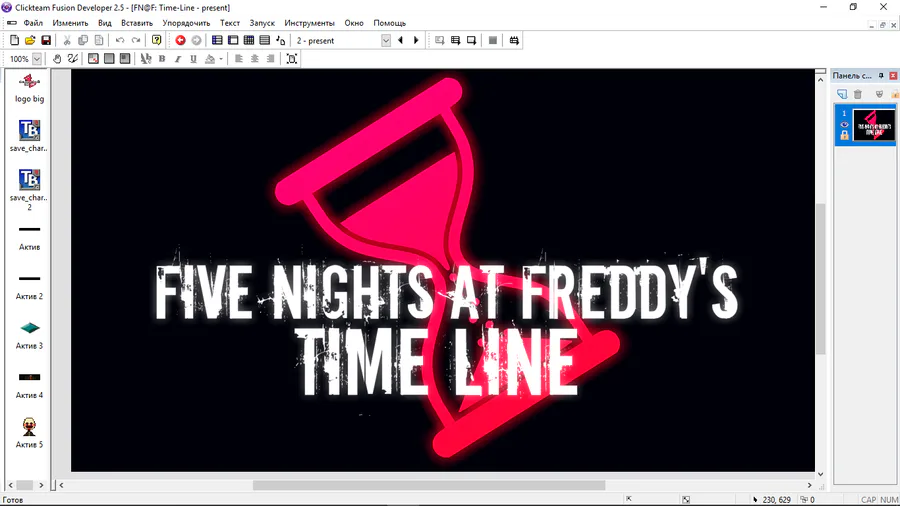Delete layer with trash icon

tap(858, 94)
